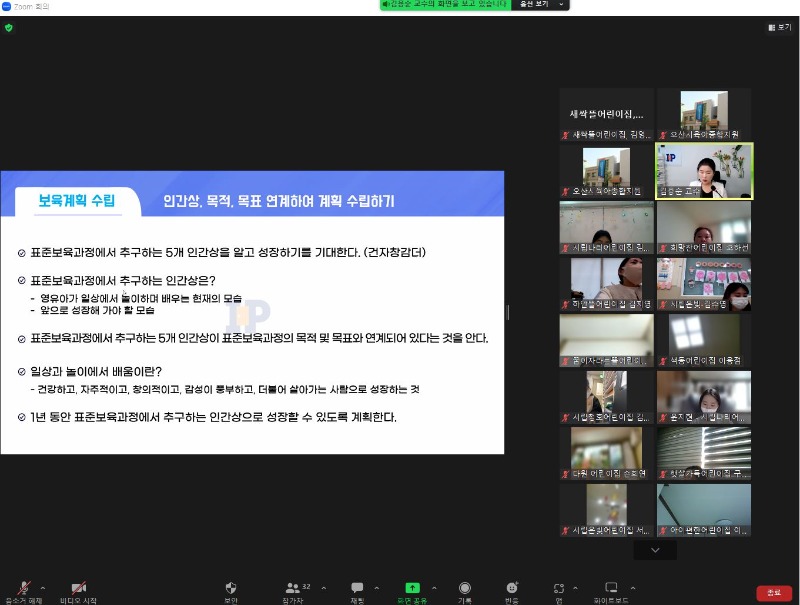The height and width of the screenshot is (605, 800).
Task: Click the green Share Screen (화면 공유) icon
Action: click(x=411, y=588)
